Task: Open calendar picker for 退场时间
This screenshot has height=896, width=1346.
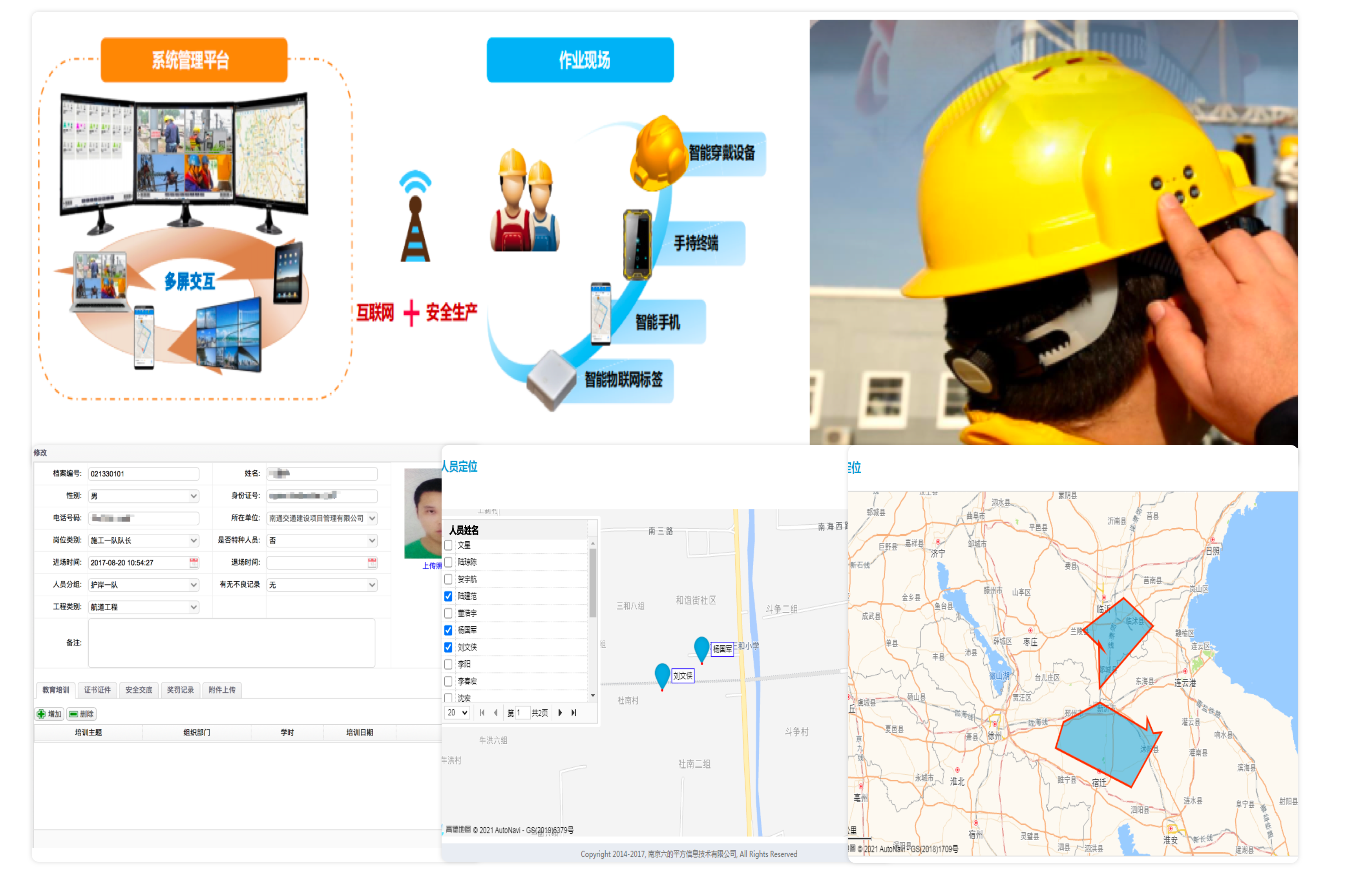Action: [372, 562]
